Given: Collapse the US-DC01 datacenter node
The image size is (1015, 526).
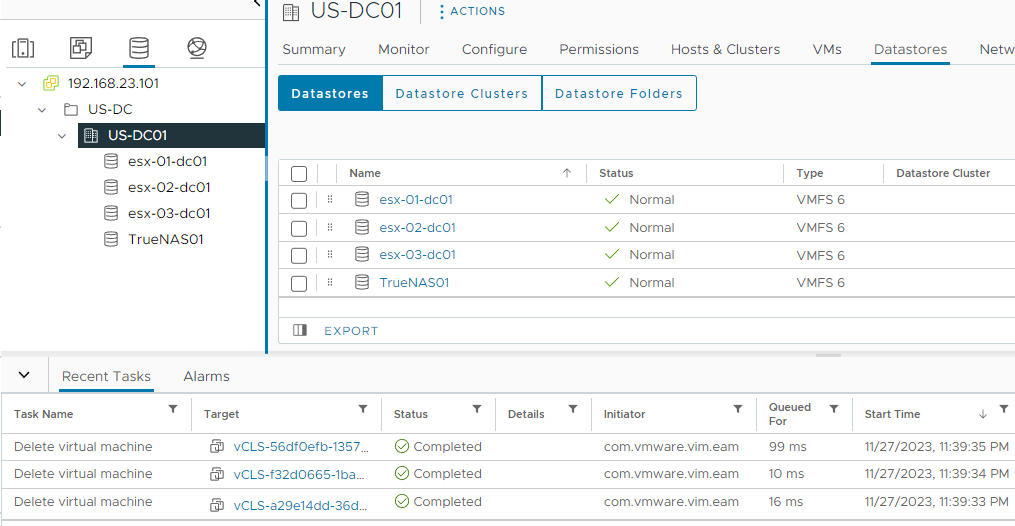Looking at the screenshot, I should 62,136.
